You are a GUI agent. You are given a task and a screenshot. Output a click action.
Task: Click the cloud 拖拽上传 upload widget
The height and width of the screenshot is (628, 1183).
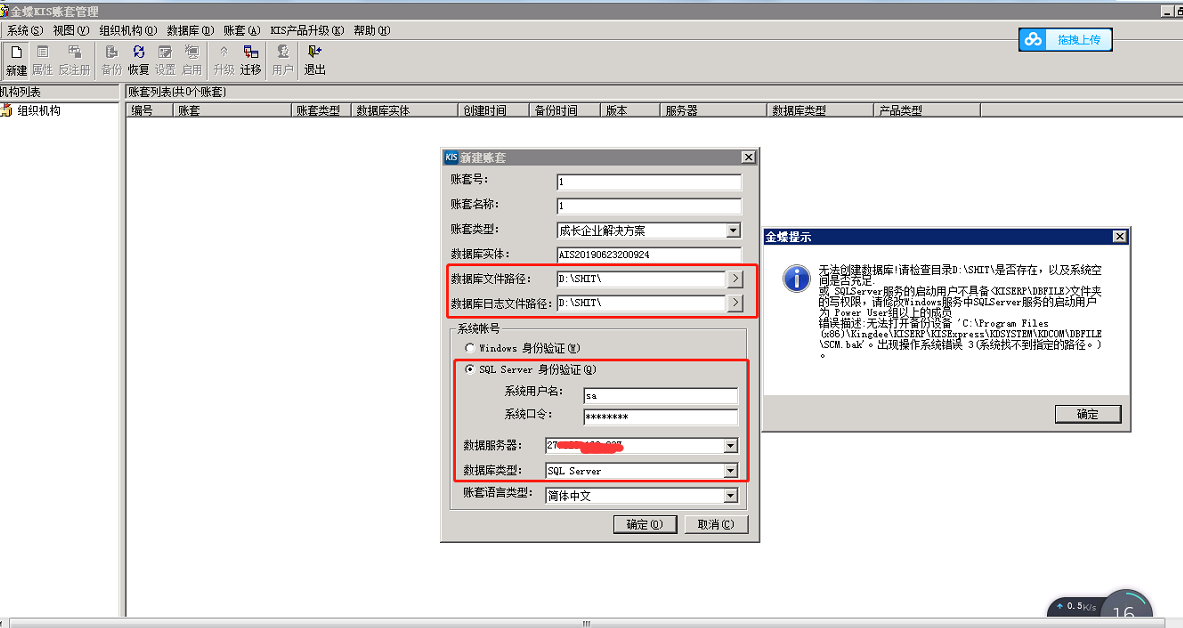click(x=1065, y=39)
